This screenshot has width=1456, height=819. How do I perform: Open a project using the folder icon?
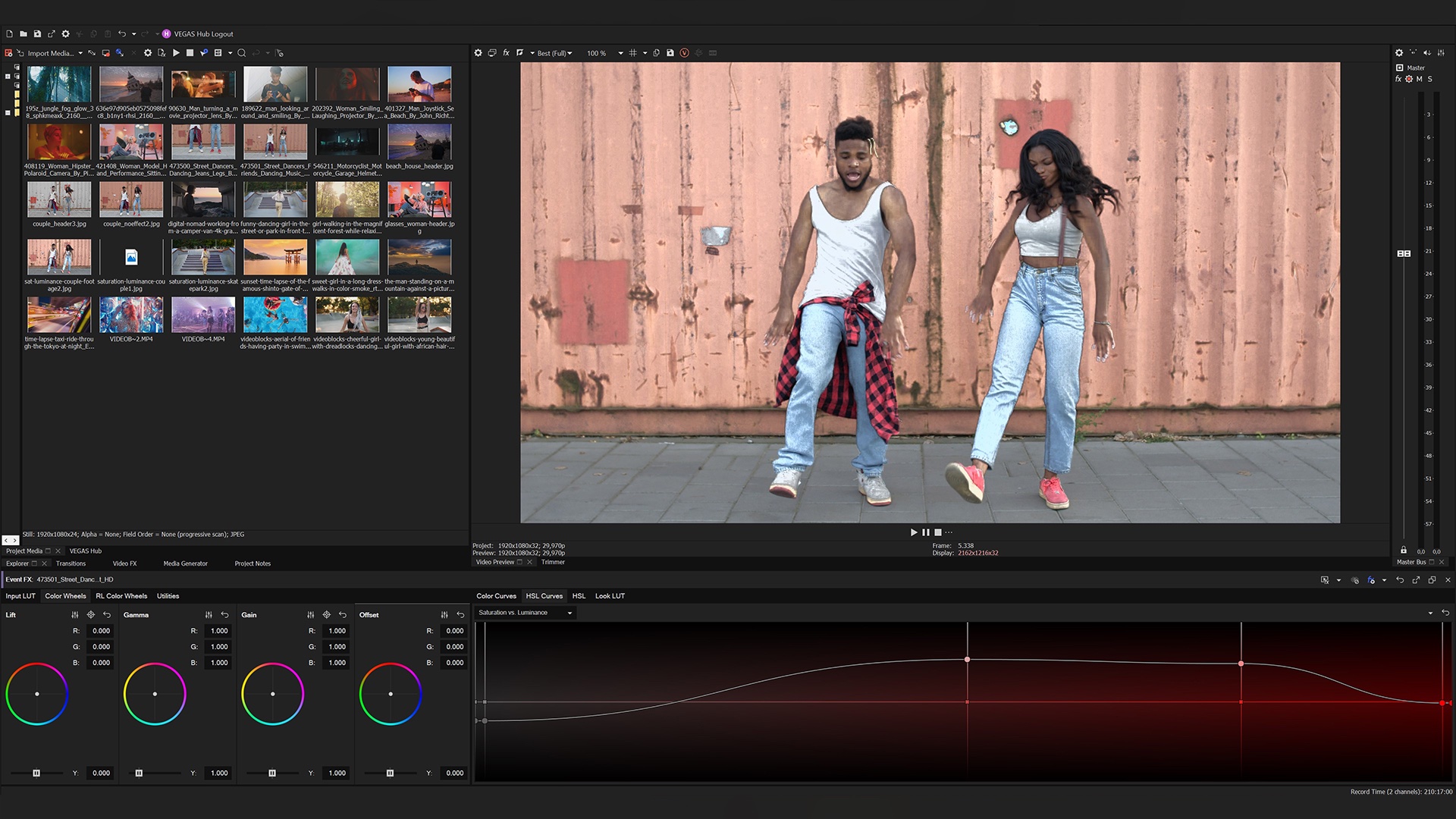24,34
